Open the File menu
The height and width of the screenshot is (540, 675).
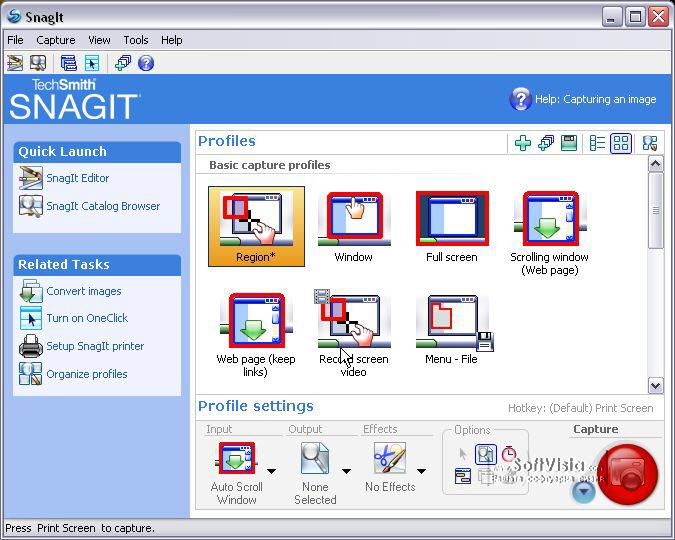click(15, 40)
